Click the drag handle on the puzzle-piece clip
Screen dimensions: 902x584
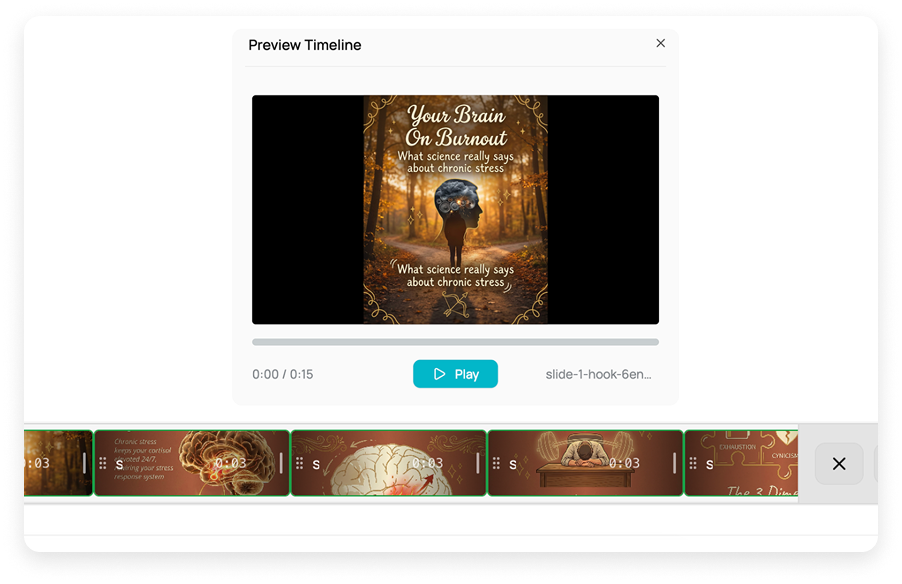point(692,463)
